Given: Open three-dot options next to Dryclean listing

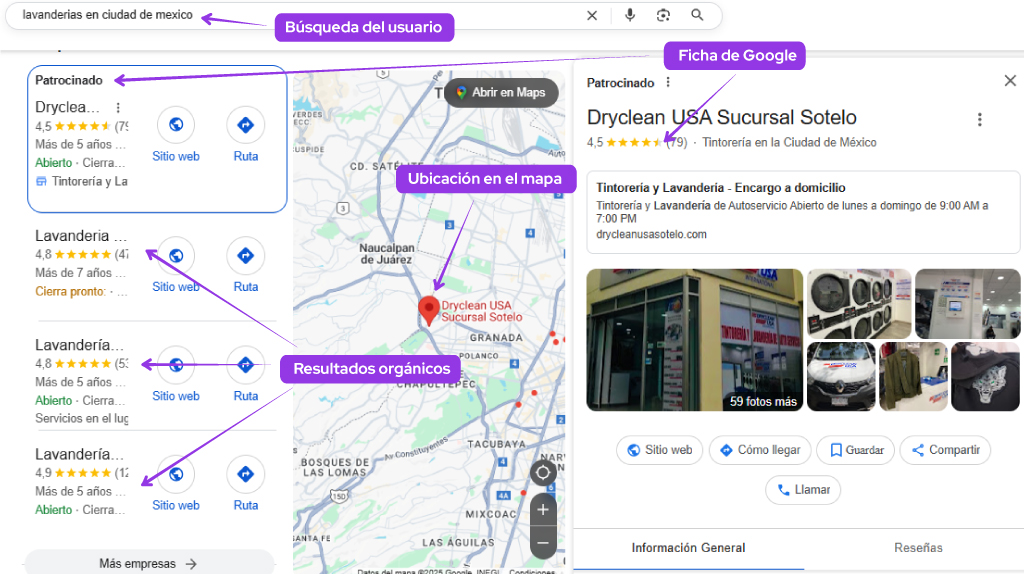Looking at the screenshot, I should tap(118, 107).
